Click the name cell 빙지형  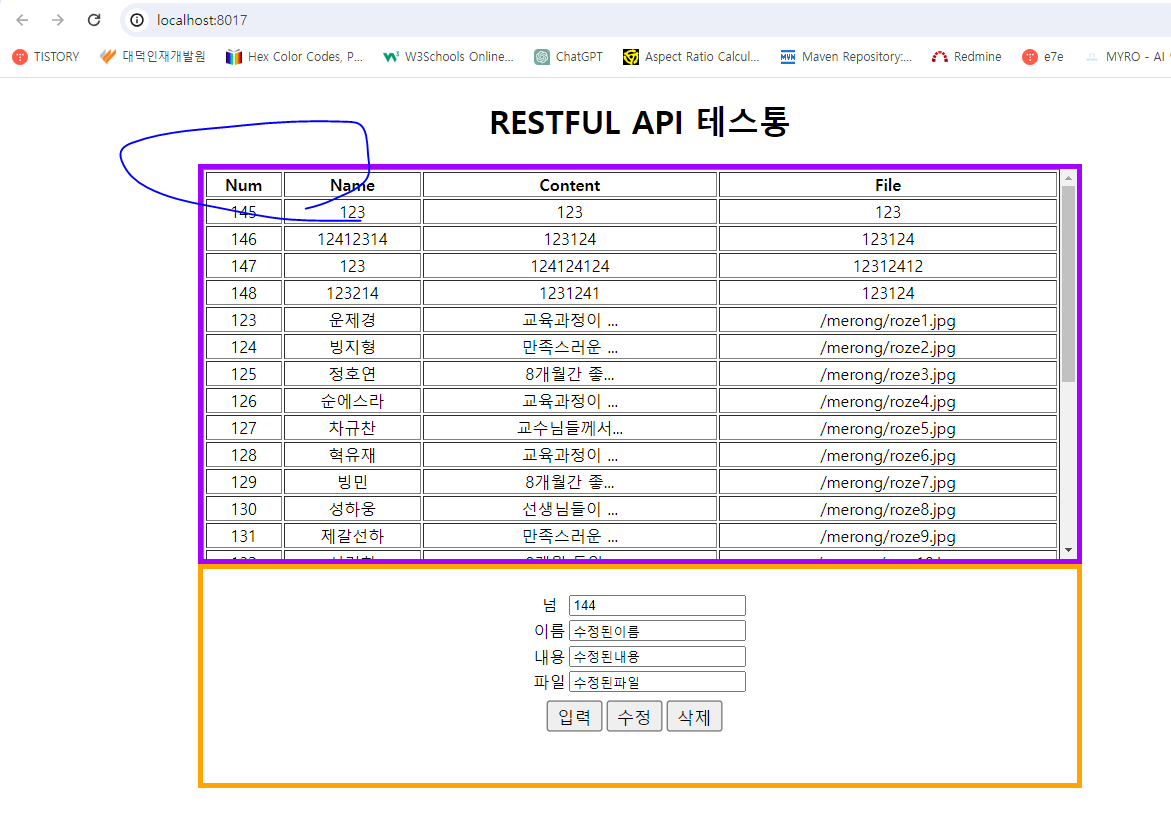coord(352,347)
